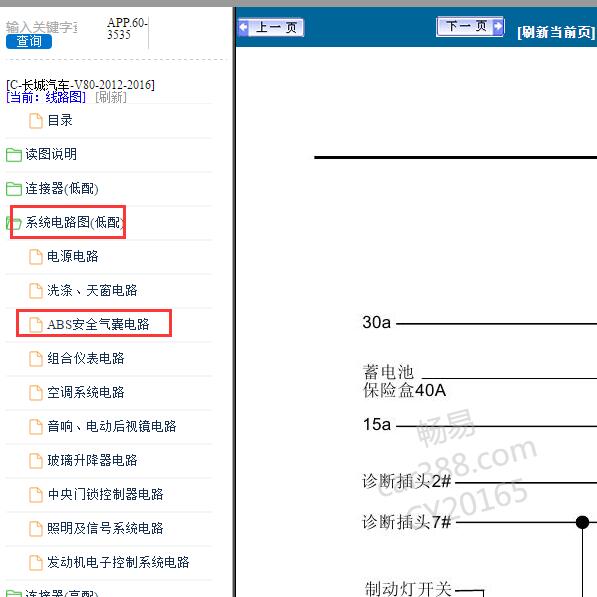Screen dimensions: 597x597
Task: Click the page icon beside 中央门锁控制器电路
Action: (x=36, y=495)
